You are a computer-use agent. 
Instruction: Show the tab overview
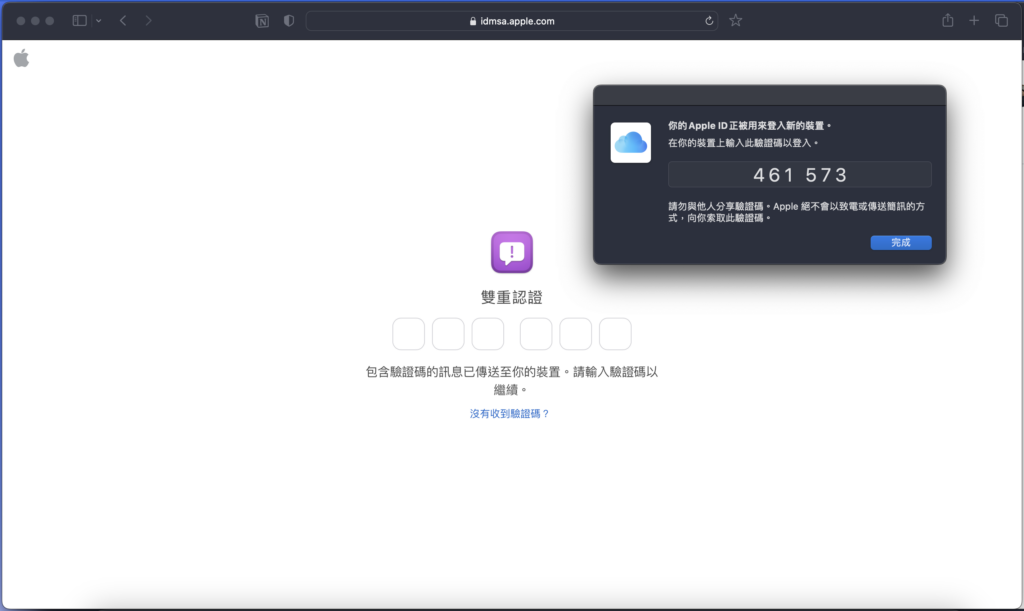click(x=1001, y=21)
